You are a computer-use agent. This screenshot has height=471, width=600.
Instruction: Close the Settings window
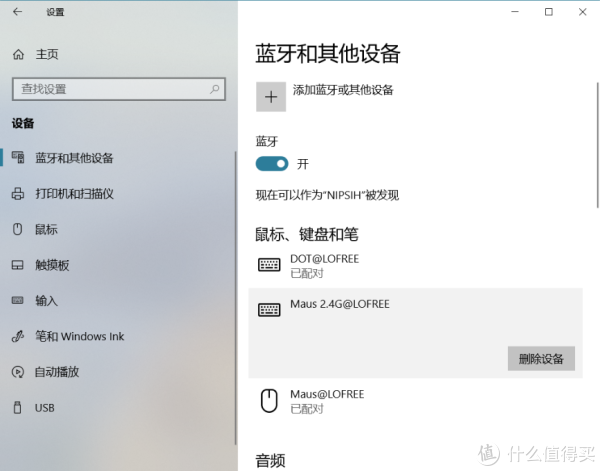pyautogui.click(x=582, y=12)
